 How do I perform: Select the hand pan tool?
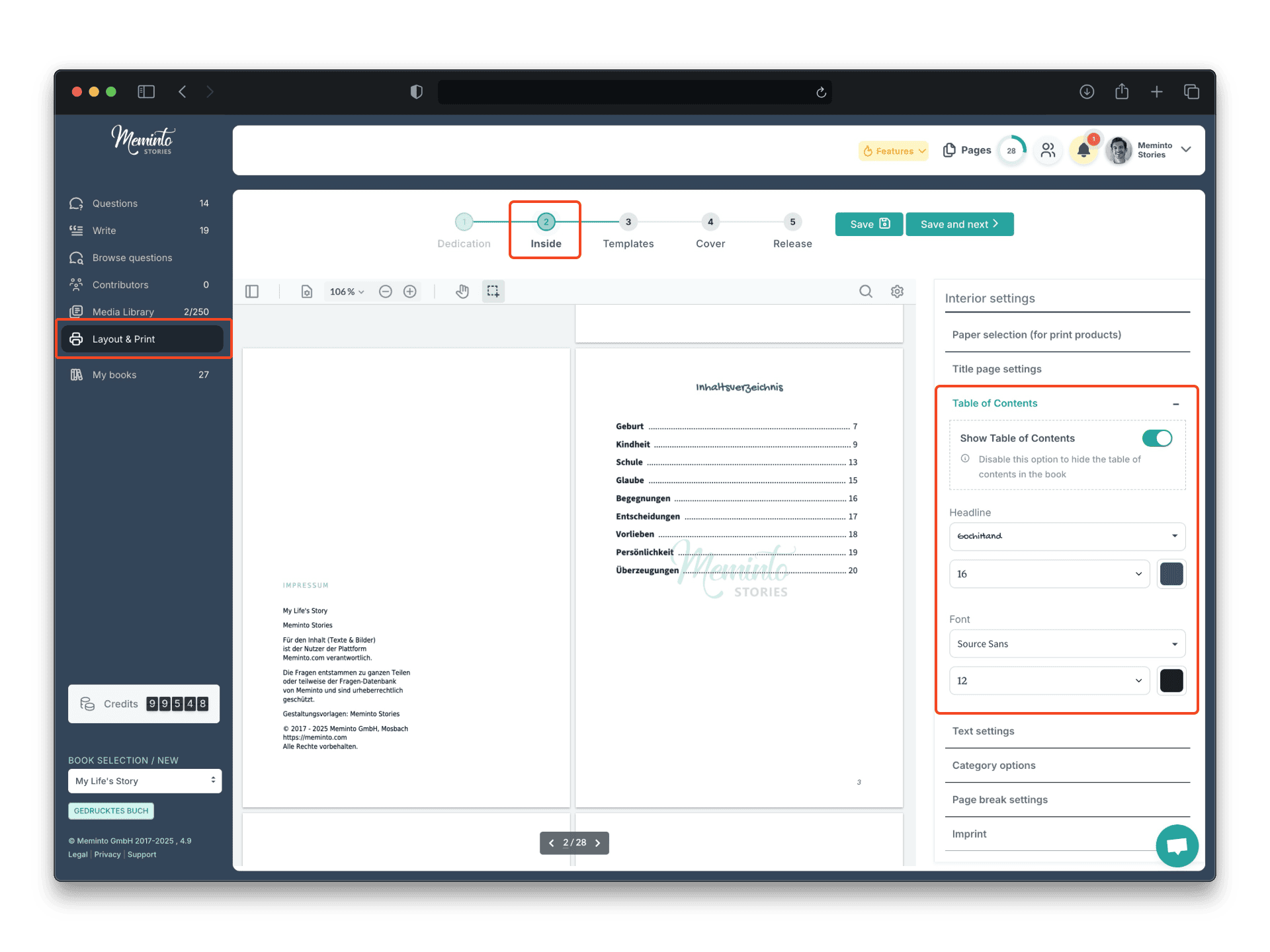[462, 292]
